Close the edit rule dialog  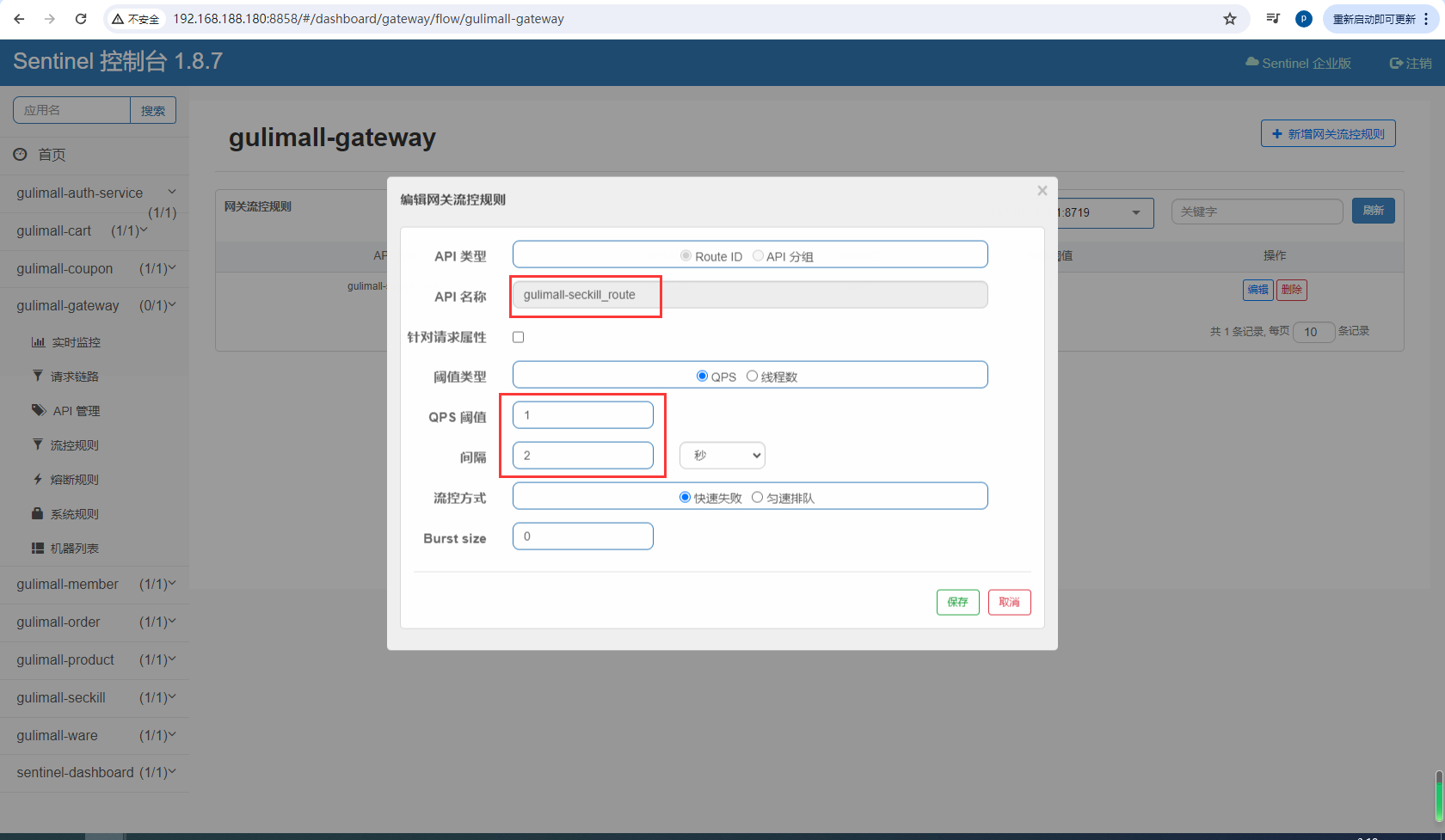(x=1042, y=191)
